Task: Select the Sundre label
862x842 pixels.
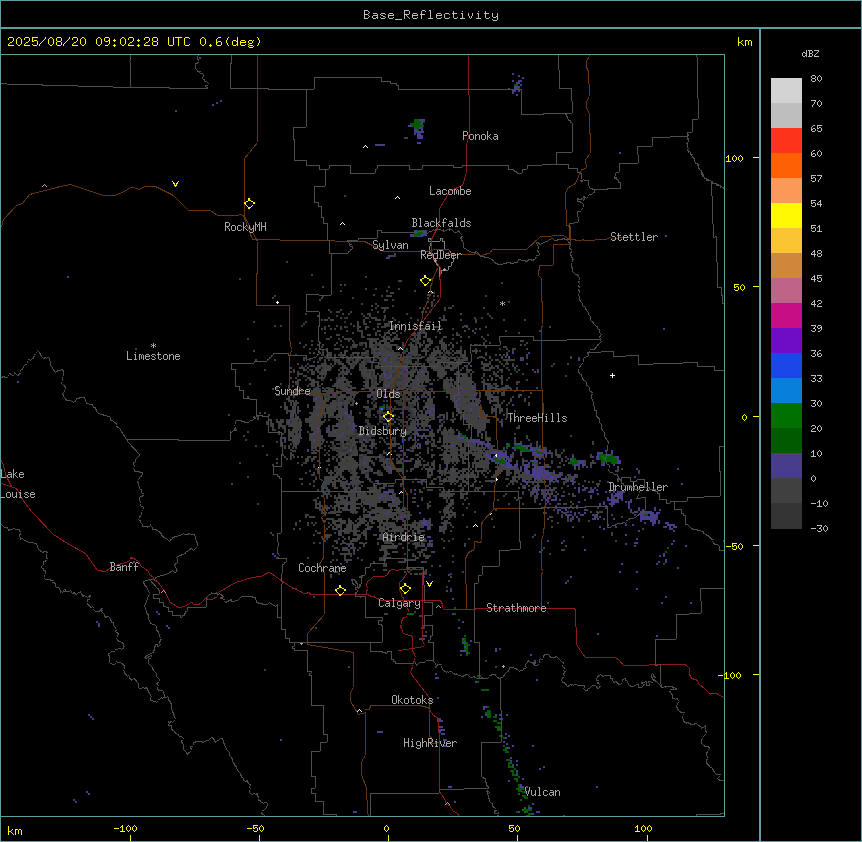Action: coord(292,391)
